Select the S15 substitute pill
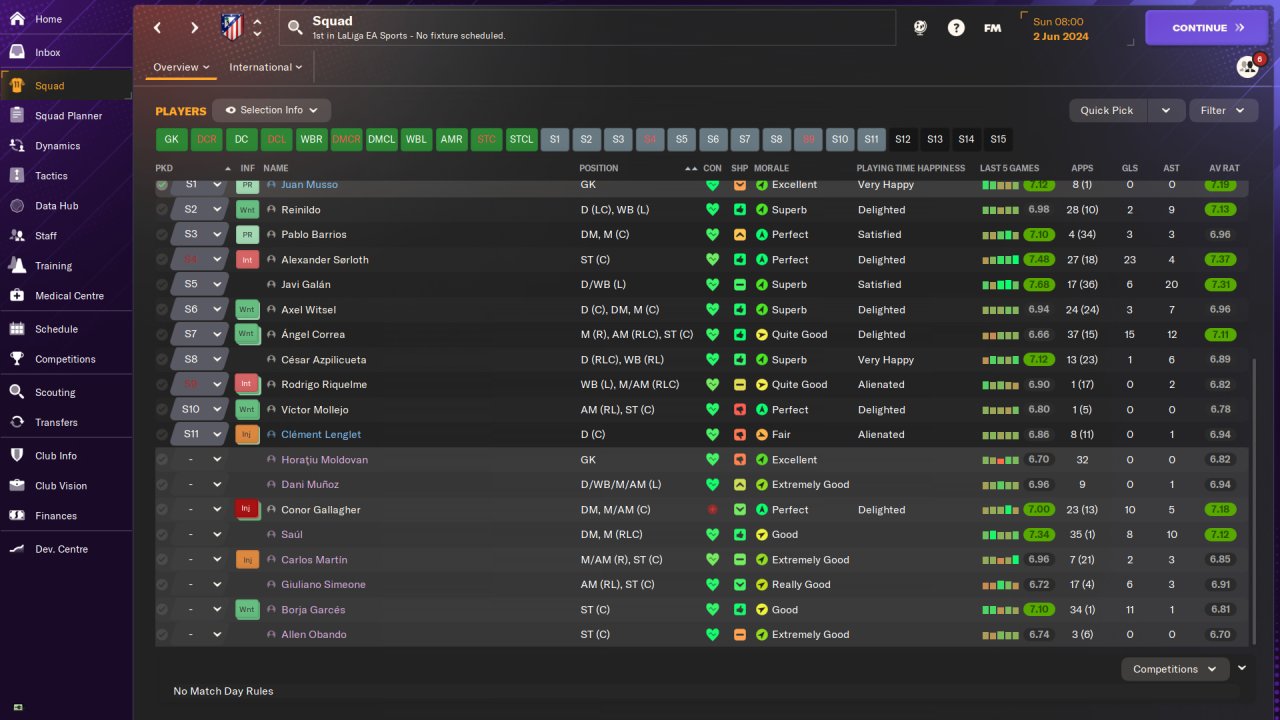1280x720 pixels. [998, 139]
